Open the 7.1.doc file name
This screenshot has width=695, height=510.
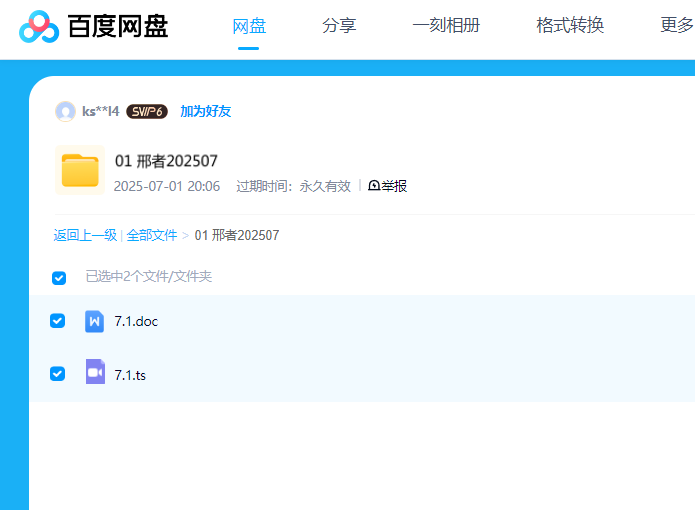[136, 321]
